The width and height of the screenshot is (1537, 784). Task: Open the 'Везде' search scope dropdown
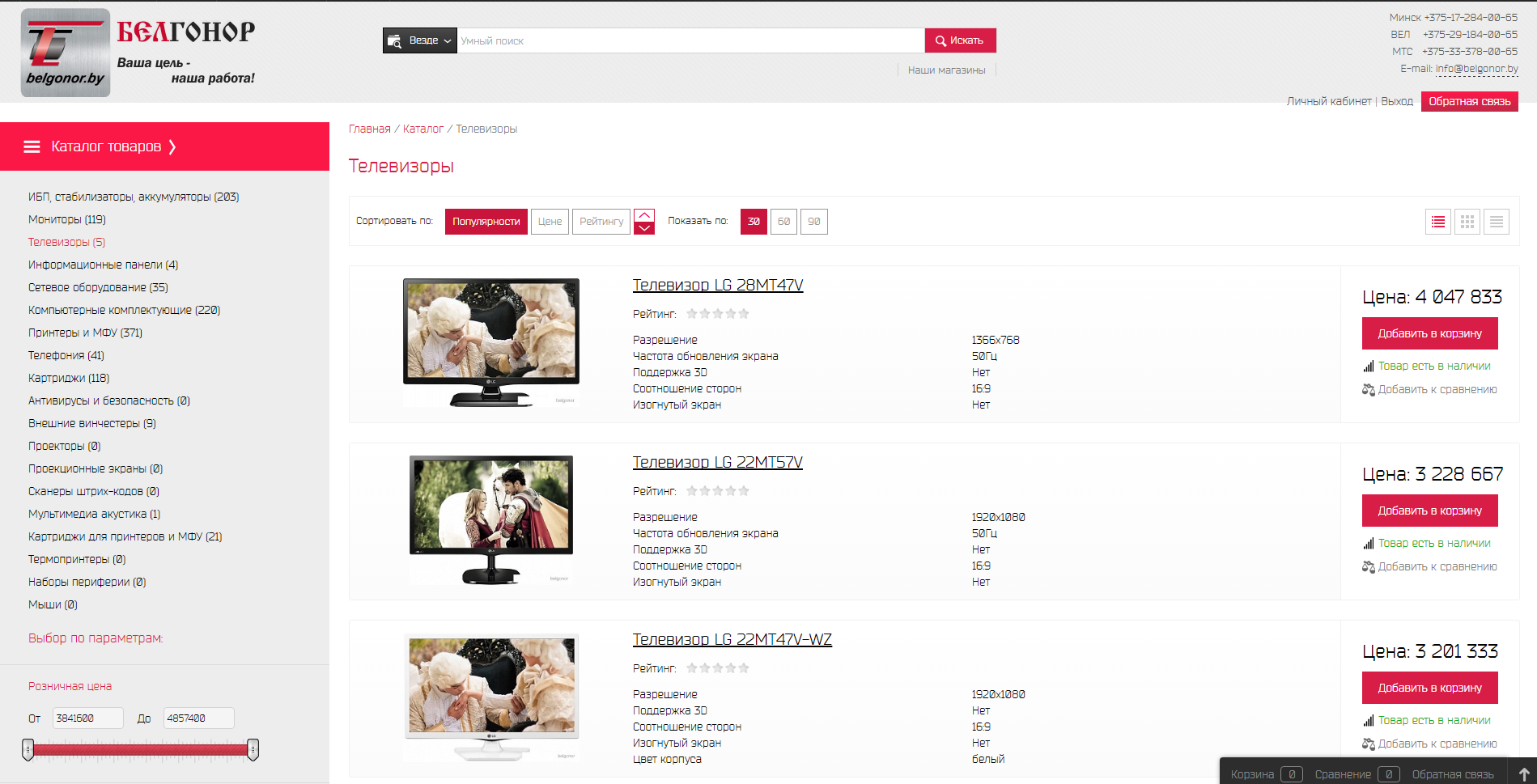[420, 40]
